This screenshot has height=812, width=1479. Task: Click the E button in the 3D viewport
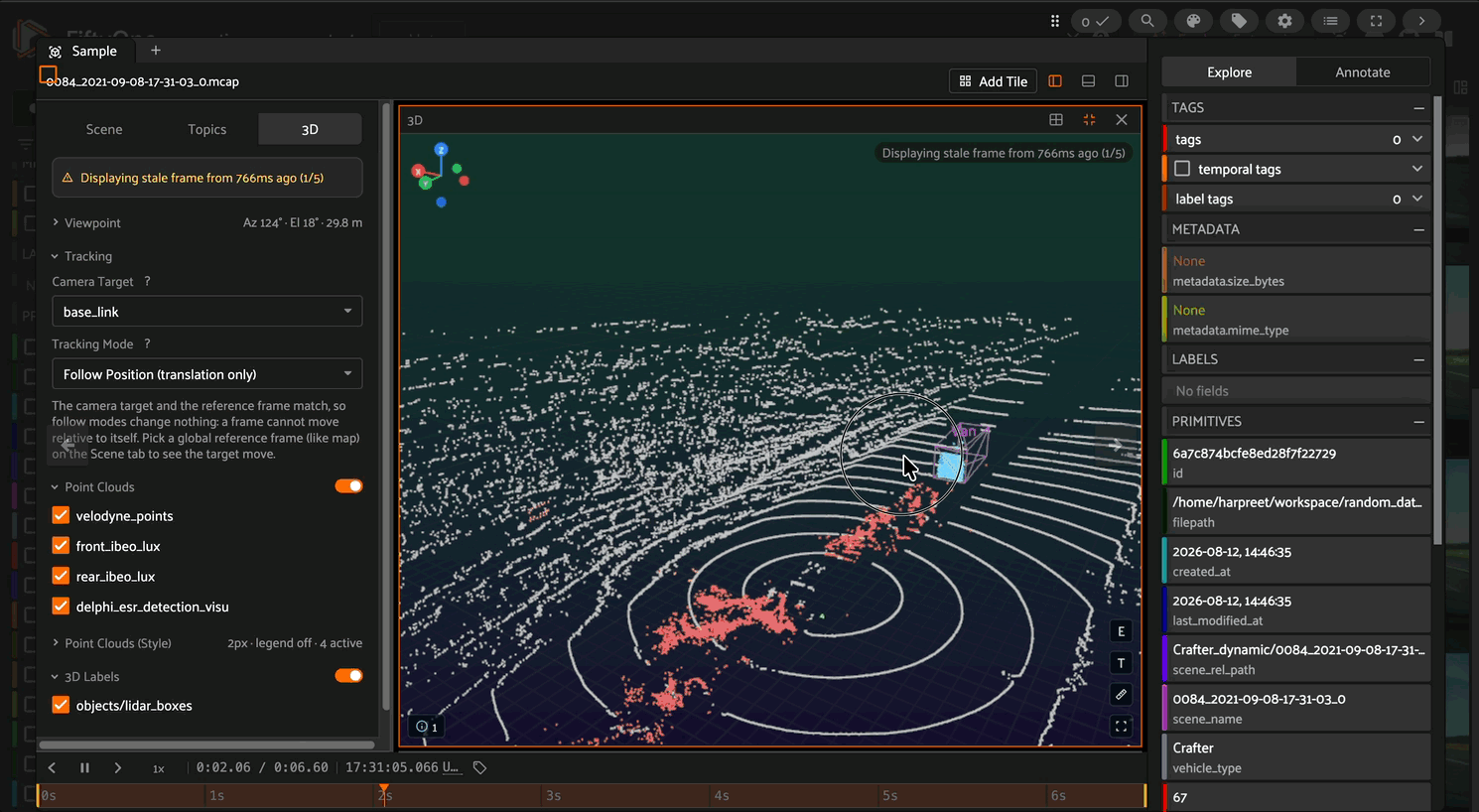[x=1121, y=631]
